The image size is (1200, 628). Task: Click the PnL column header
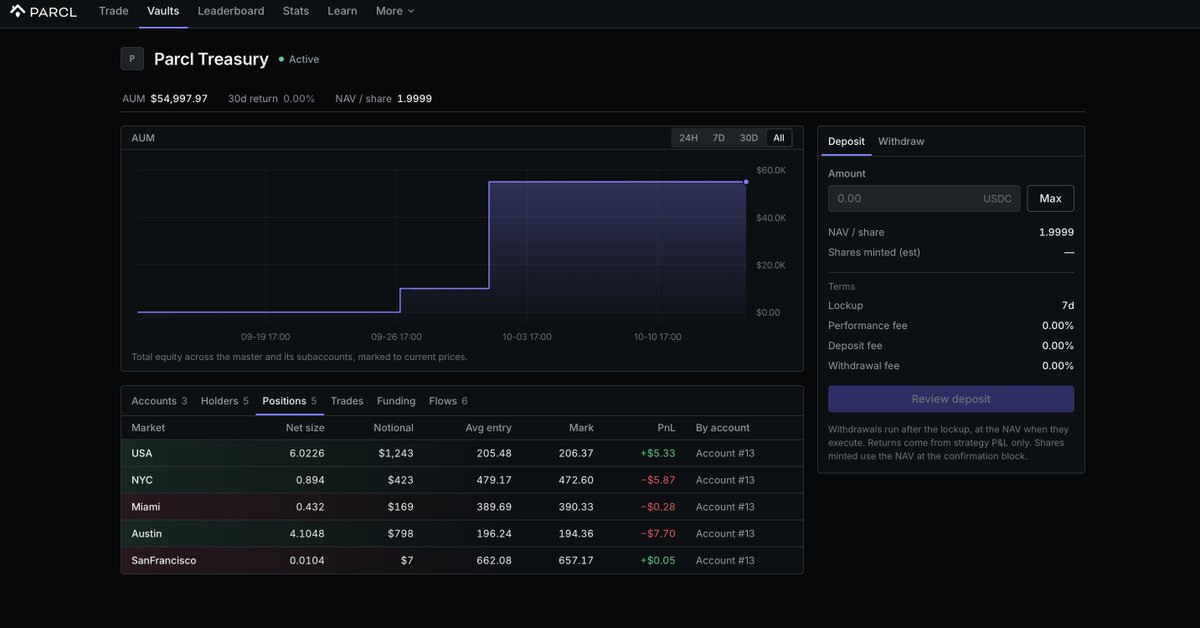[666, 428]
